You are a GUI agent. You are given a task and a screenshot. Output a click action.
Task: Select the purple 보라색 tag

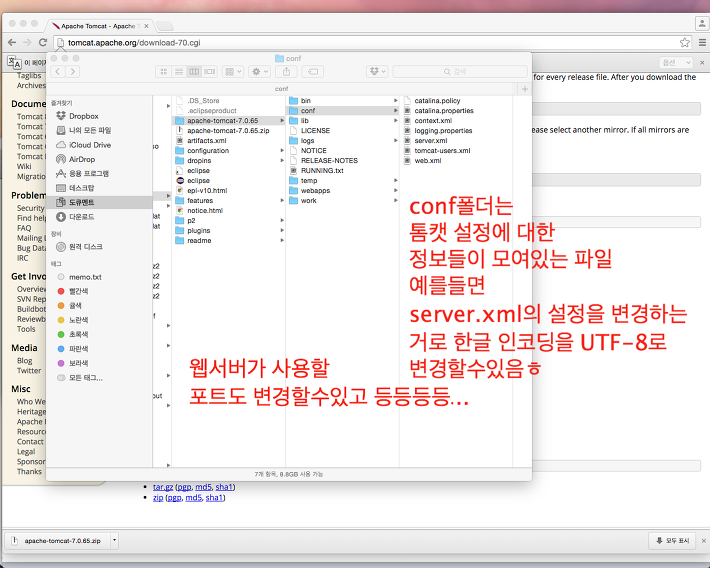[73, 363]
